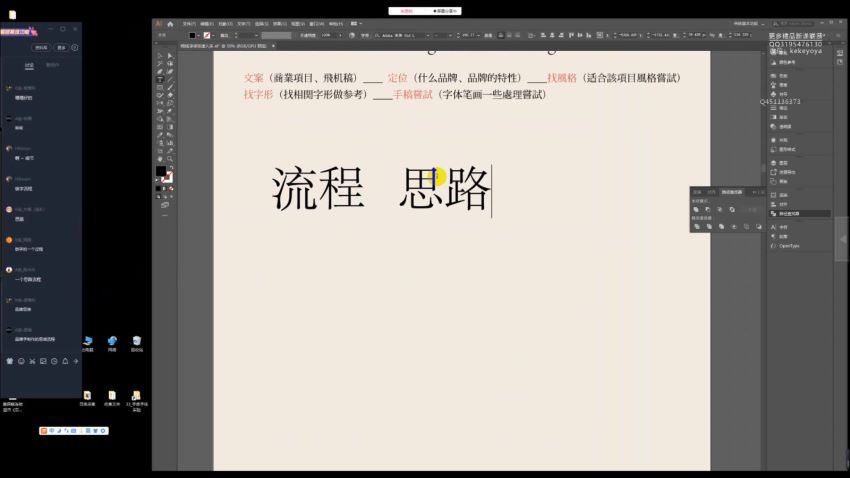Select the Artboard tool
Image resolution: width=850 pixels, height=478 pixels.
(x=159, y=151)
